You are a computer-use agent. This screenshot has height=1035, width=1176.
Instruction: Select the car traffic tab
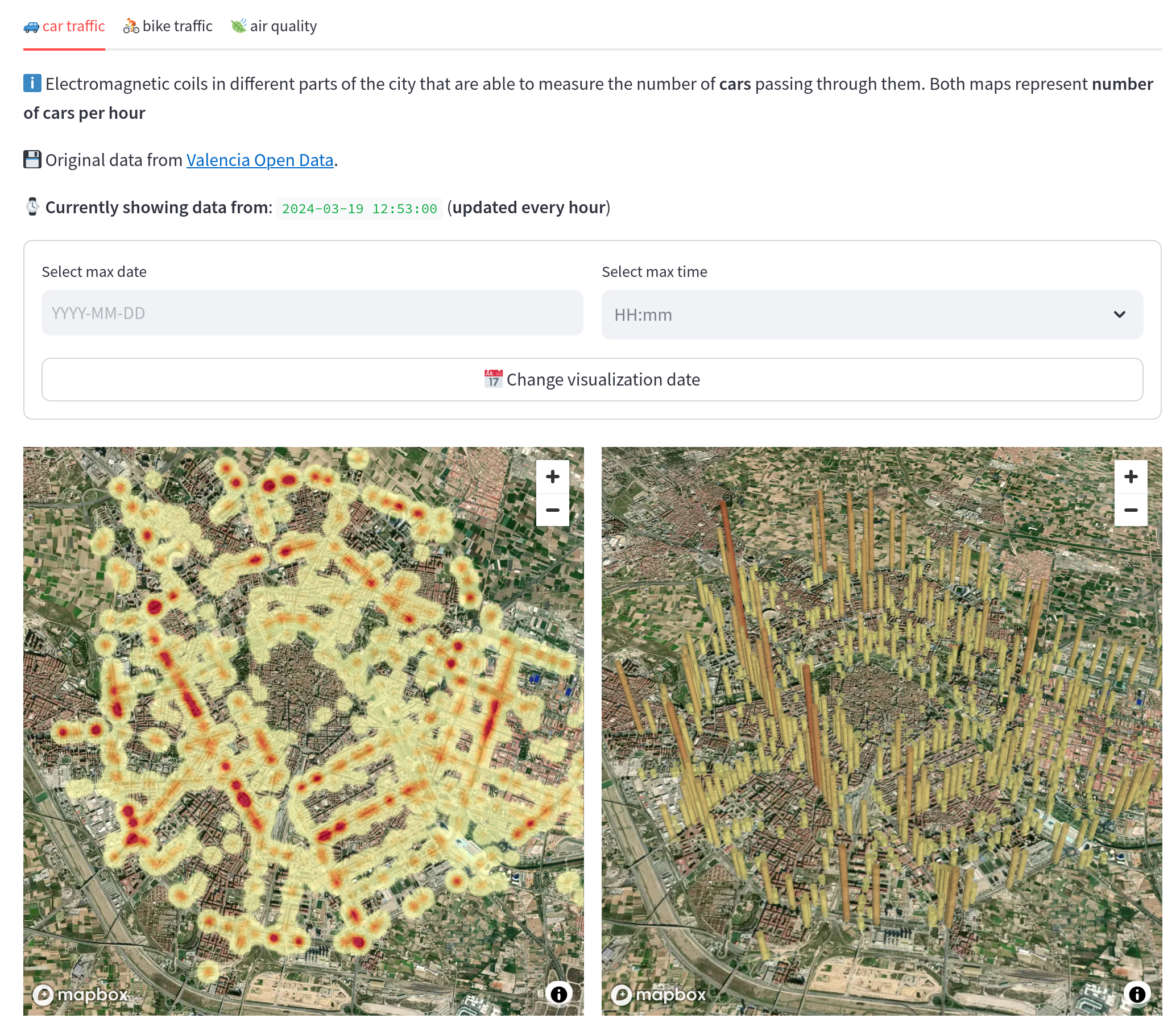(x=64, y=27)
